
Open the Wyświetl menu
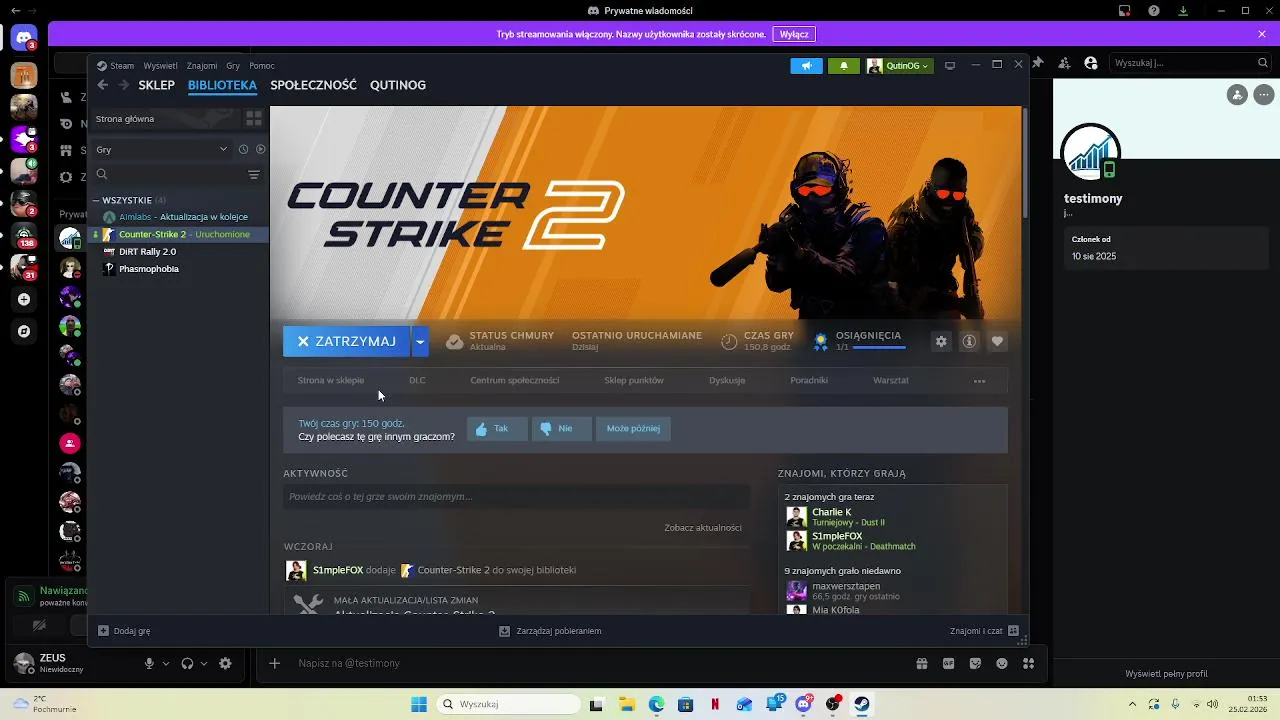tap(160, 66)
